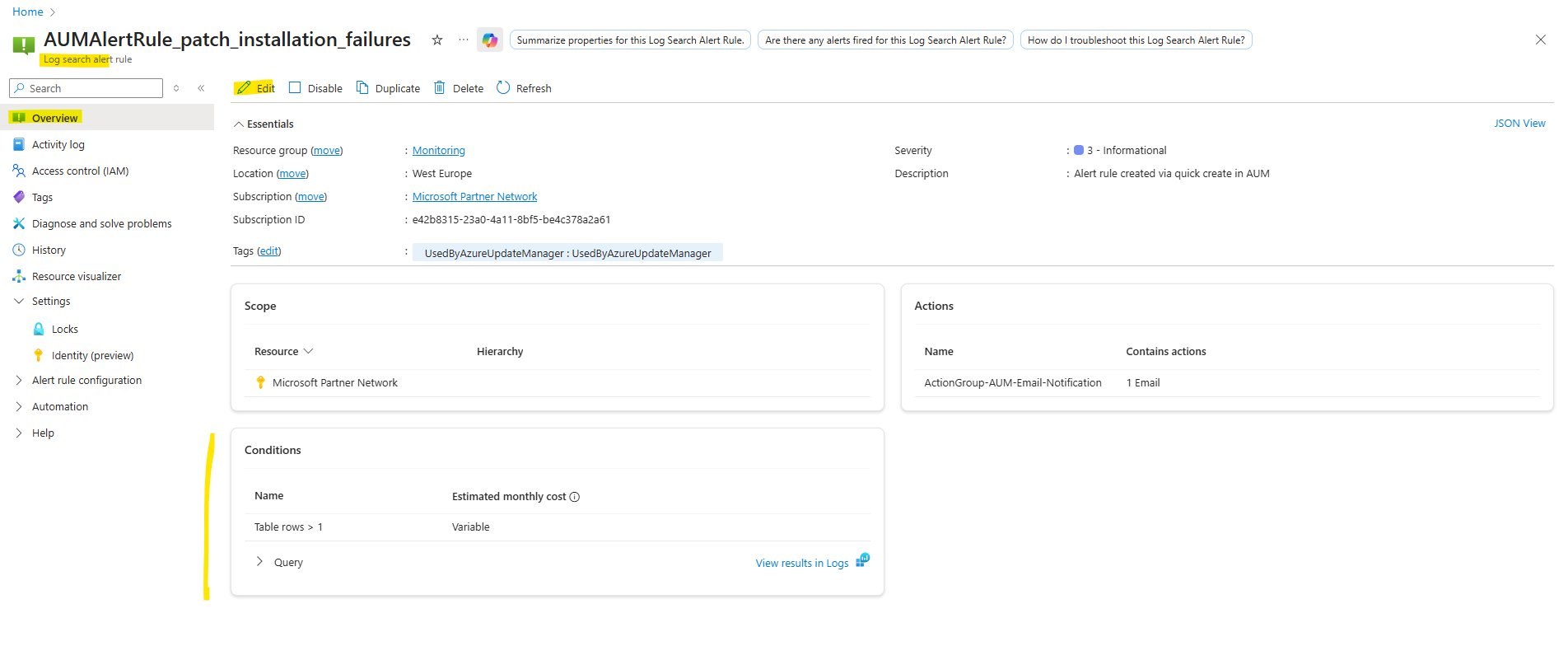
Task: Click the Duplicate copy icon
Action: [362, 87]
